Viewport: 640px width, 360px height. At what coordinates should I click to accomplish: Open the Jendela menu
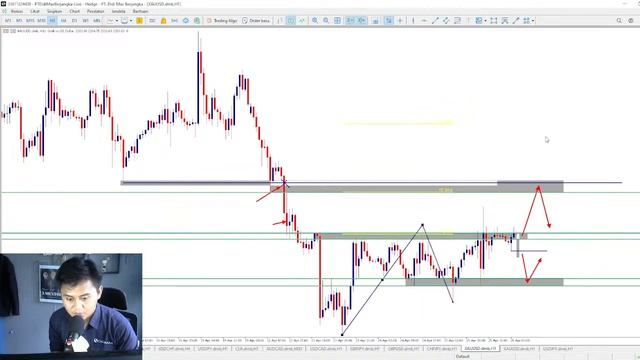pyautogui.click(x=119, y=11)
